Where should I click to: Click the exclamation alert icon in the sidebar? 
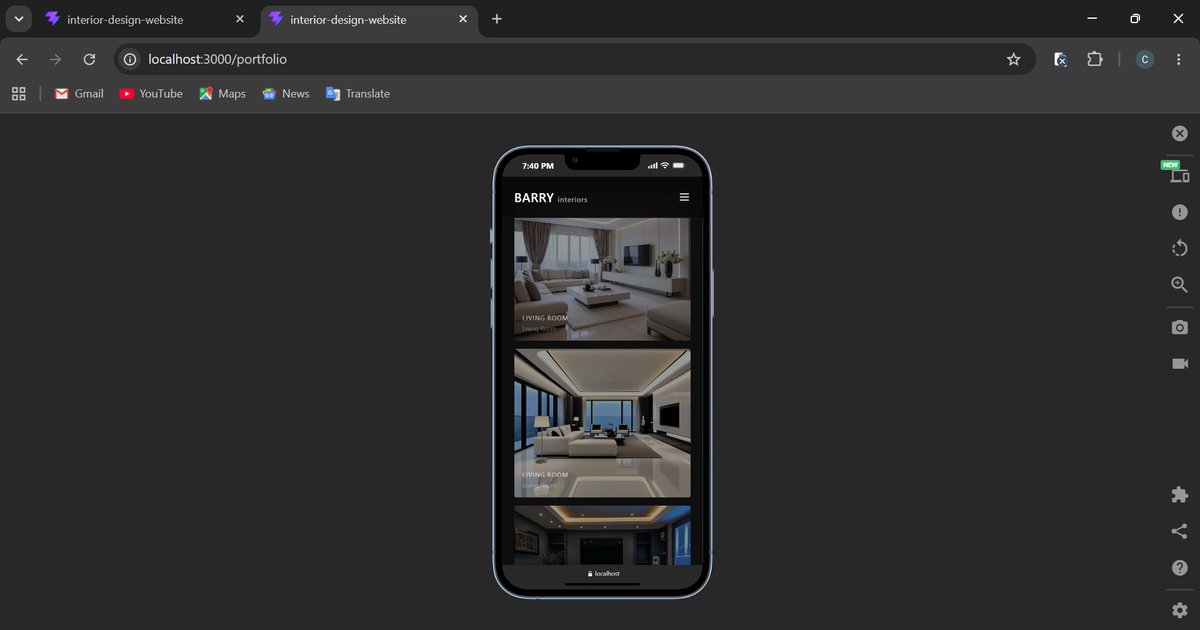pos(1180,212)
